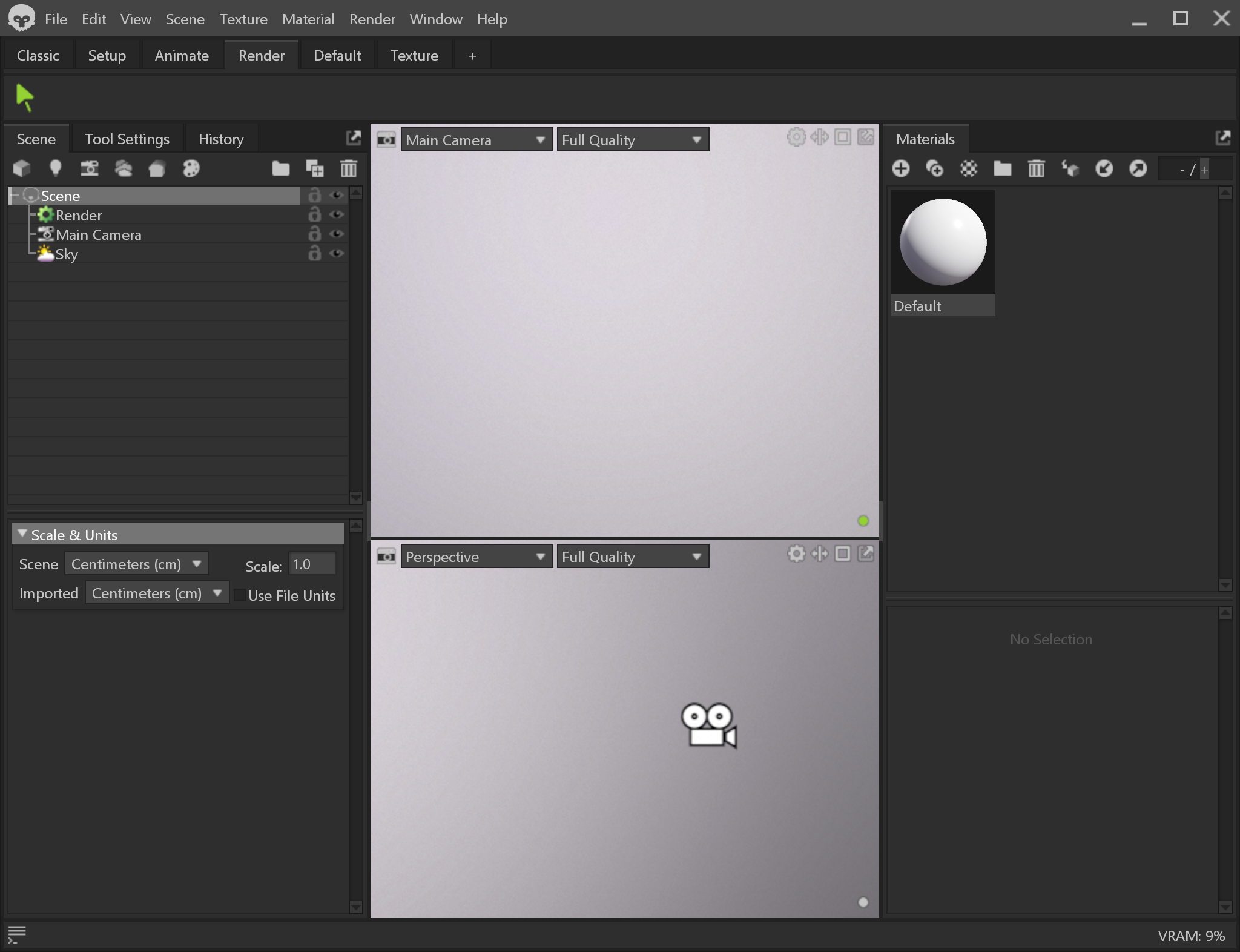Hide the Sky object with eye icon
This screenshot has width=1240, height=952.
337,254
